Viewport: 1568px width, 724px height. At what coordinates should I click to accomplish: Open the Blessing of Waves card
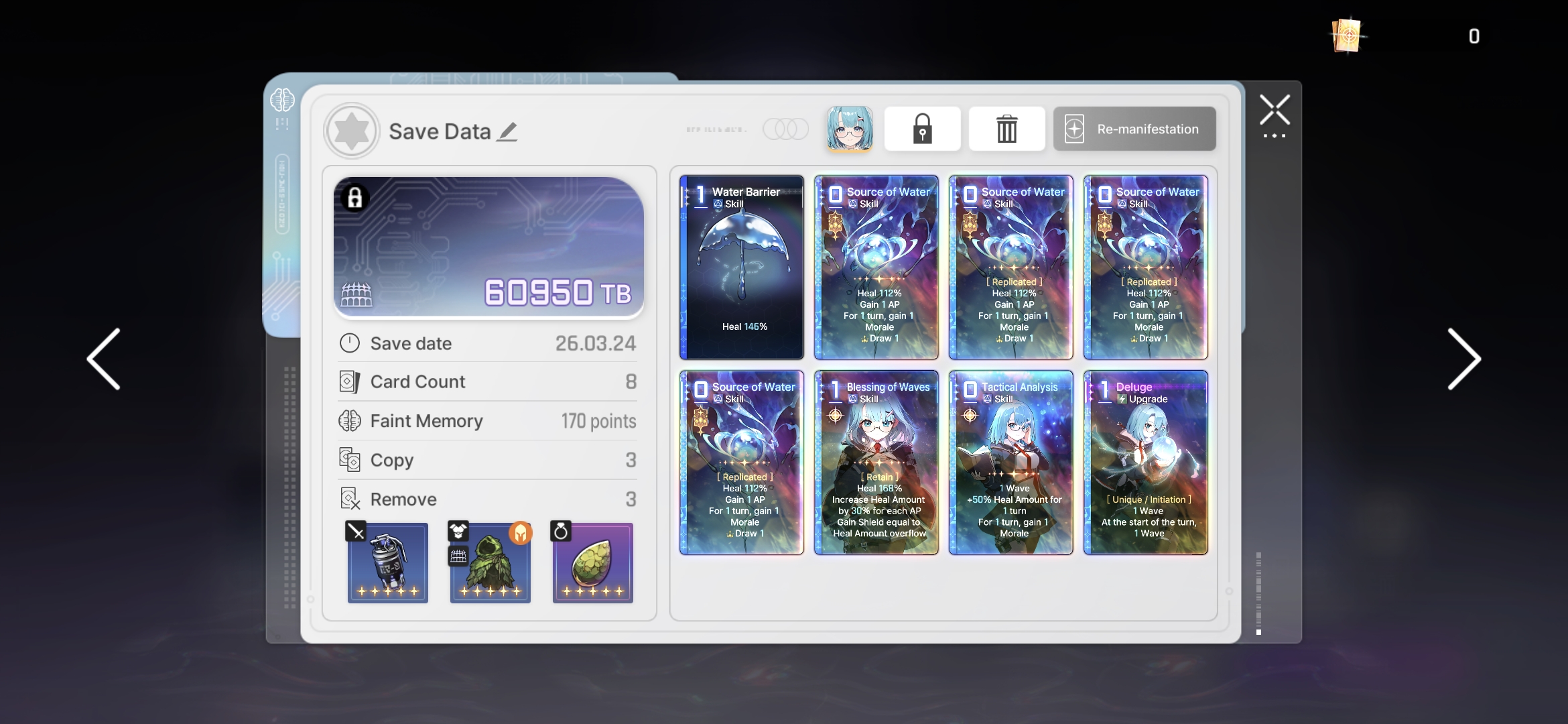click(x=876, y=463)
